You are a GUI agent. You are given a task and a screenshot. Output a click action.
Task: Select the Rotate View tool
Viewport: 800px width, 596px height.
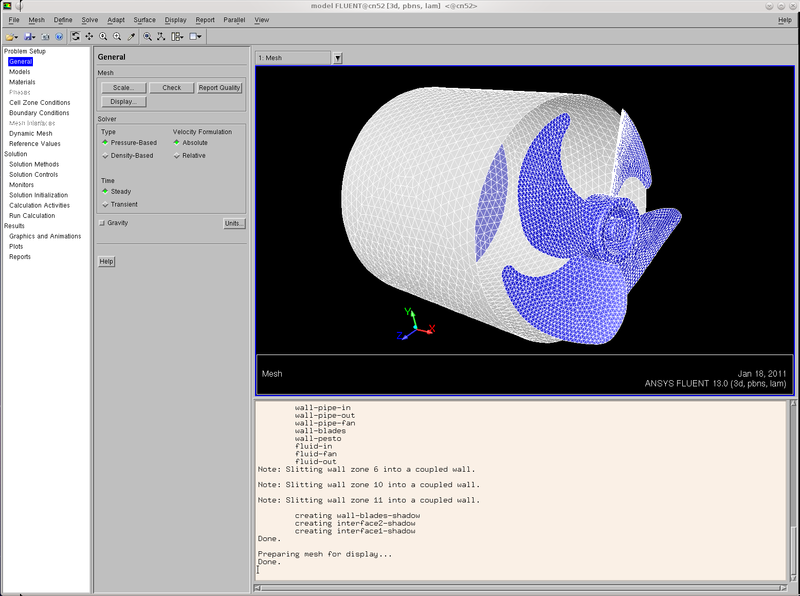click(75, 37)
